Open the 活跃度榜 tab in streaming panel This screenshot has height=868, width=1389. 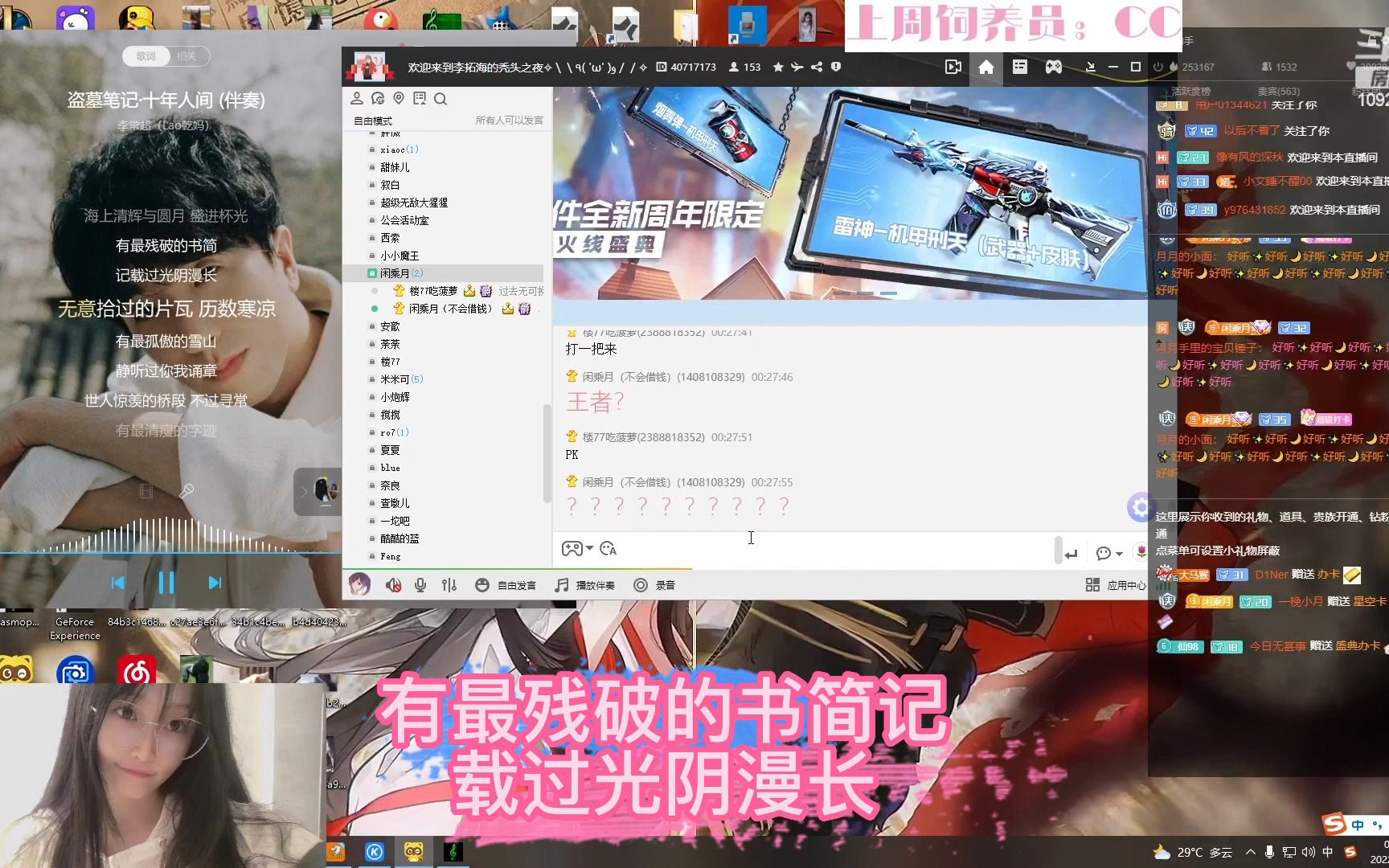[x=1190, y=91]
